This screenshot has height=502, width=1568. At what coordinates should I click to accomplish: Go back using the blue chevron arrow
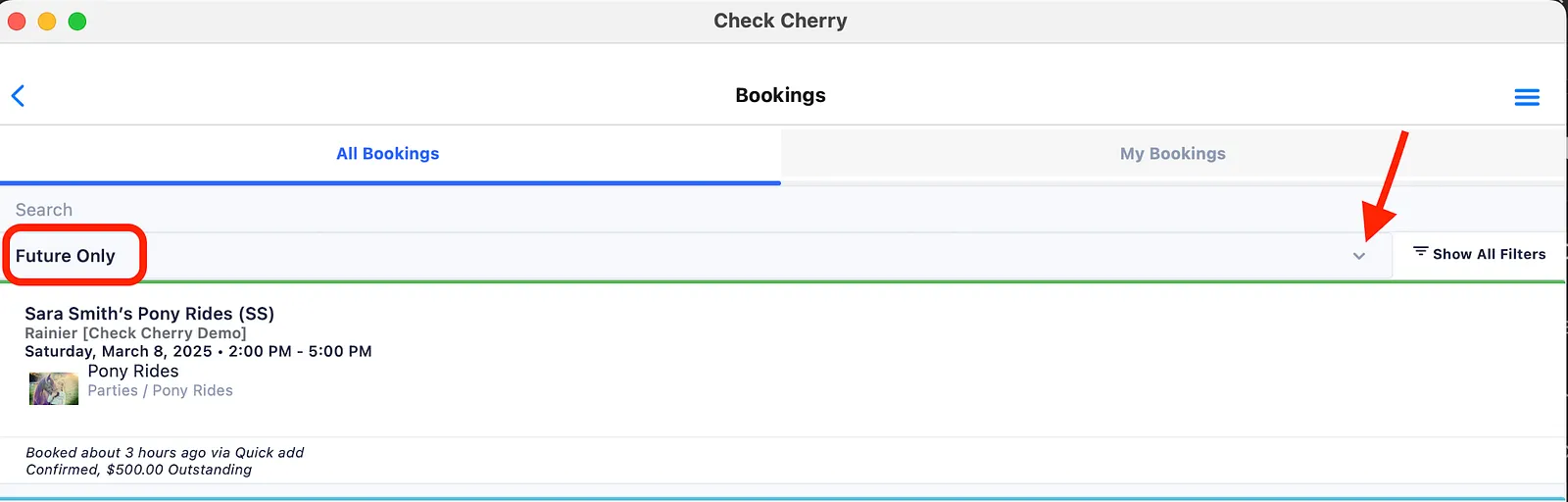[18, 95]
